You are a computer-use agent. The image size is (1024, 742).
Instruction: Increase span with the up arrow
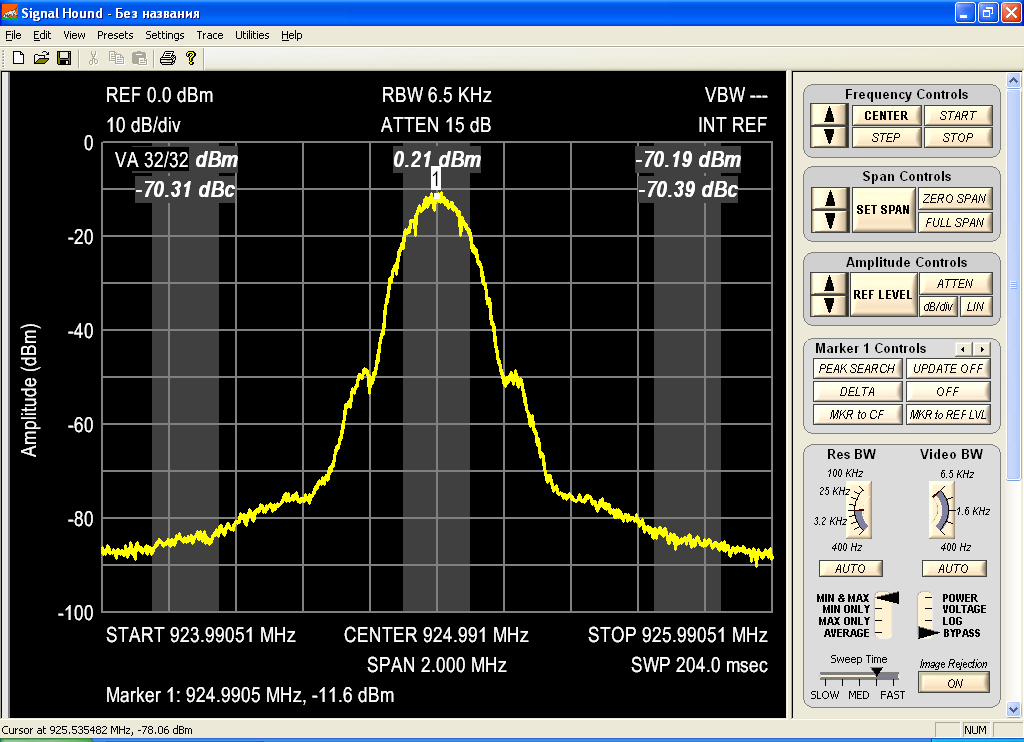(x=830, y=199)
